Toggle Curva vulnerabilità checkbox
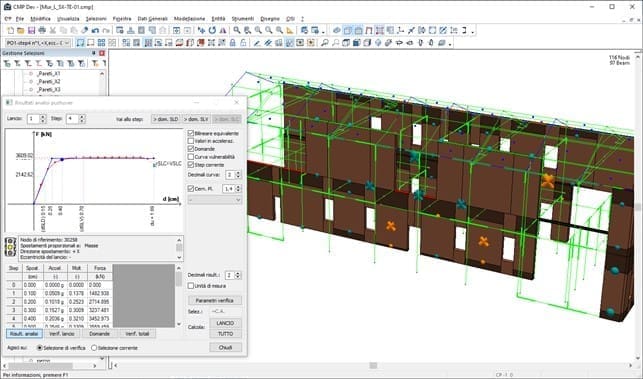This screenshot has height=379, width=643. click(191, 157)
